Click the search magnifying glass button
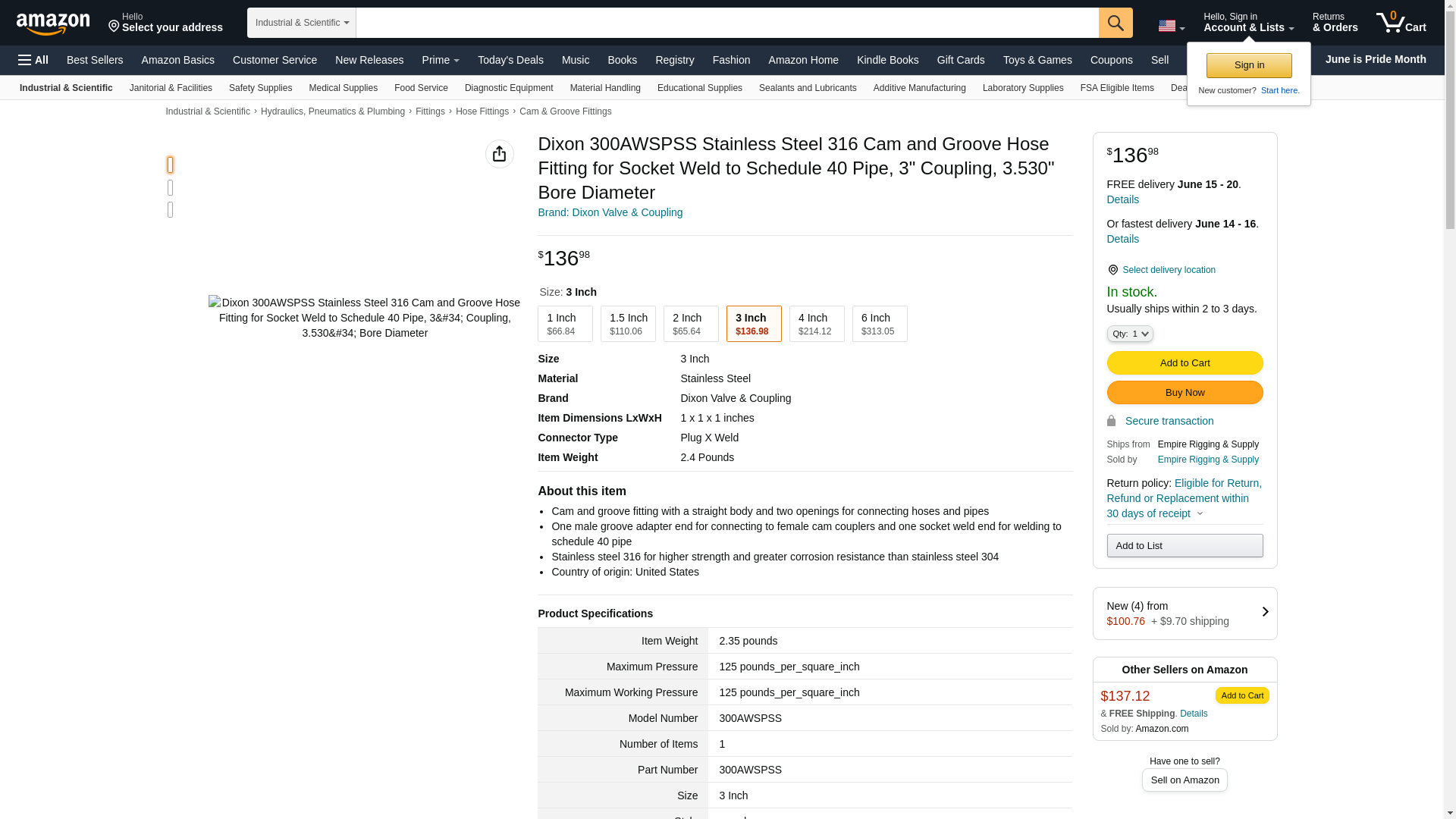This screenshot has width=1456, height=819. point(1116,23)
